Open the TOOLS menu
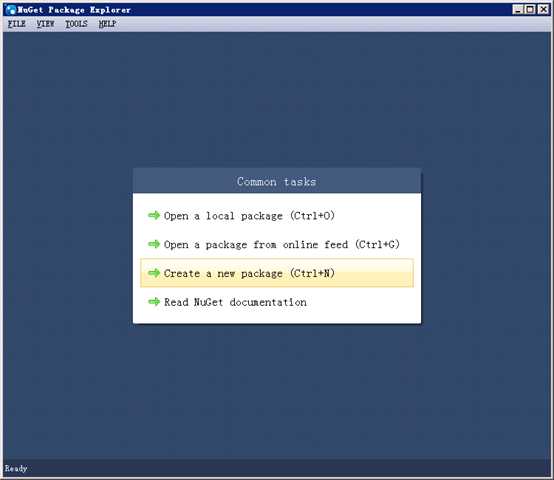Image resolution: width=554 pixels, height=480 pixels. click(76, 24)
